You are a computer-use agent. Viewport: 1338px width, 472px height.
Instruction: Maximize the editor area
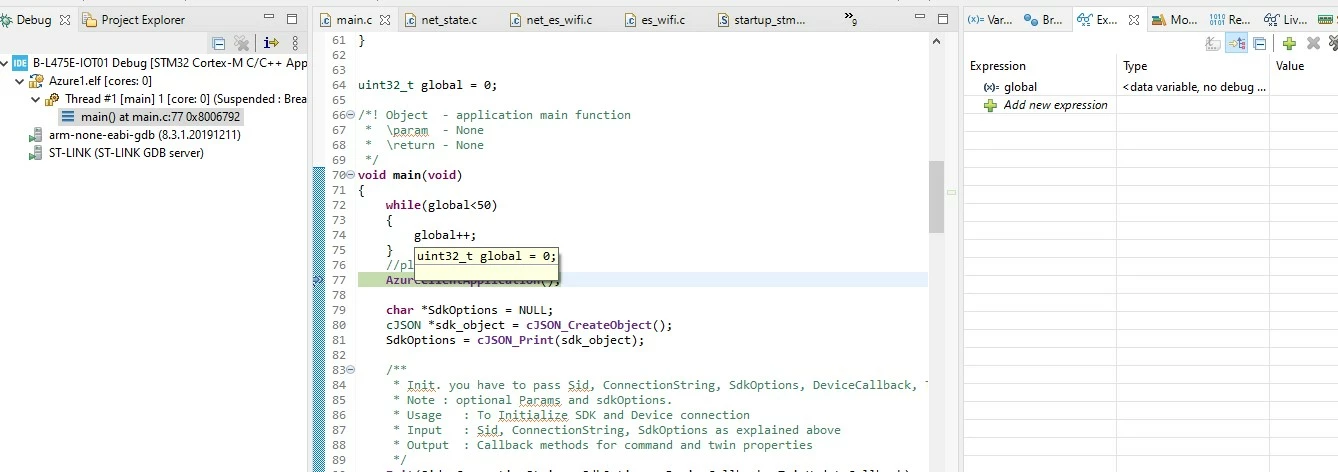pos(943,19)
